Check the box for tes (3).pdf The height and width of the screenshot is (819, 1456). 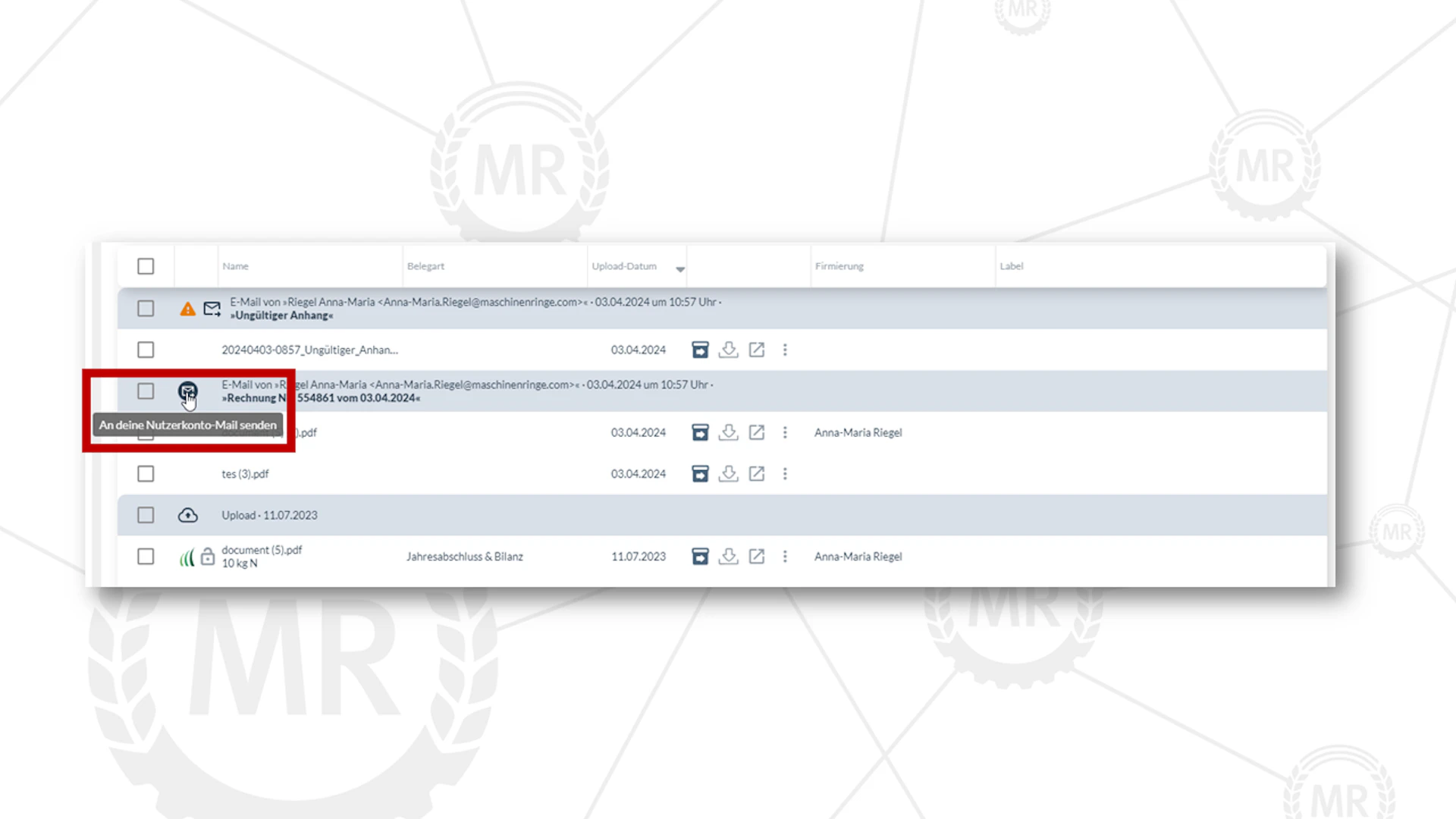point(146,474)
